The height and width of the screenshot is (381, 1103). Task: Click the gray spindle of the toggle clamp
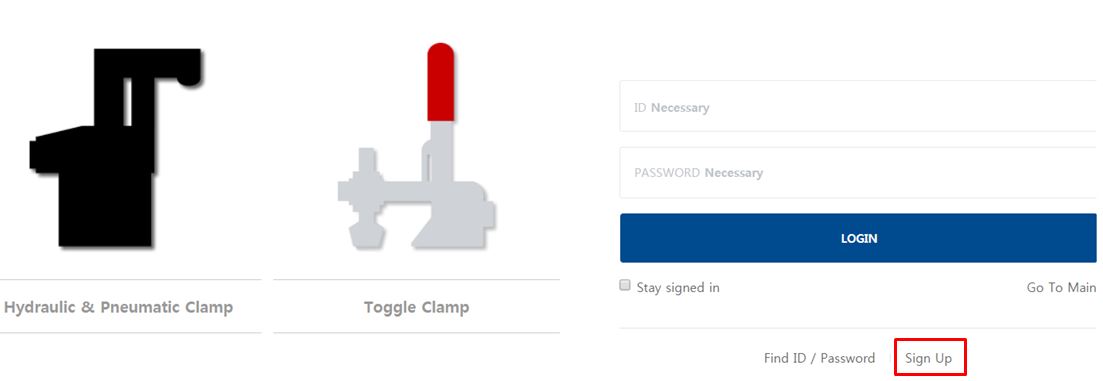[x=364, y=197]
